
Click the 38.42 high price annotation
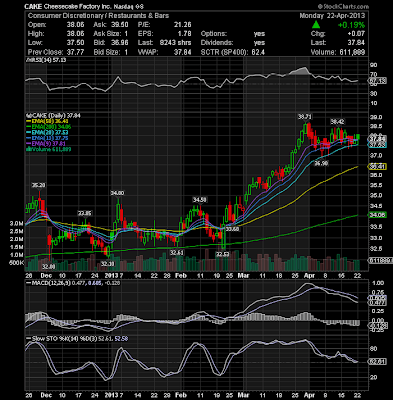point(337,121)
